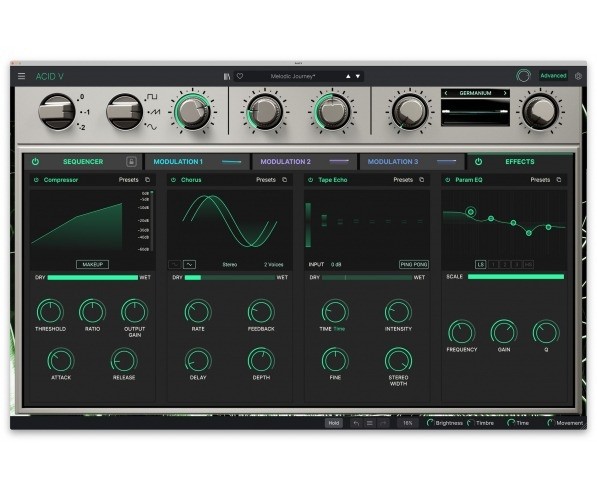
Task: Click the Param EQ Frequency knob
Action: (x=461, y=332)
